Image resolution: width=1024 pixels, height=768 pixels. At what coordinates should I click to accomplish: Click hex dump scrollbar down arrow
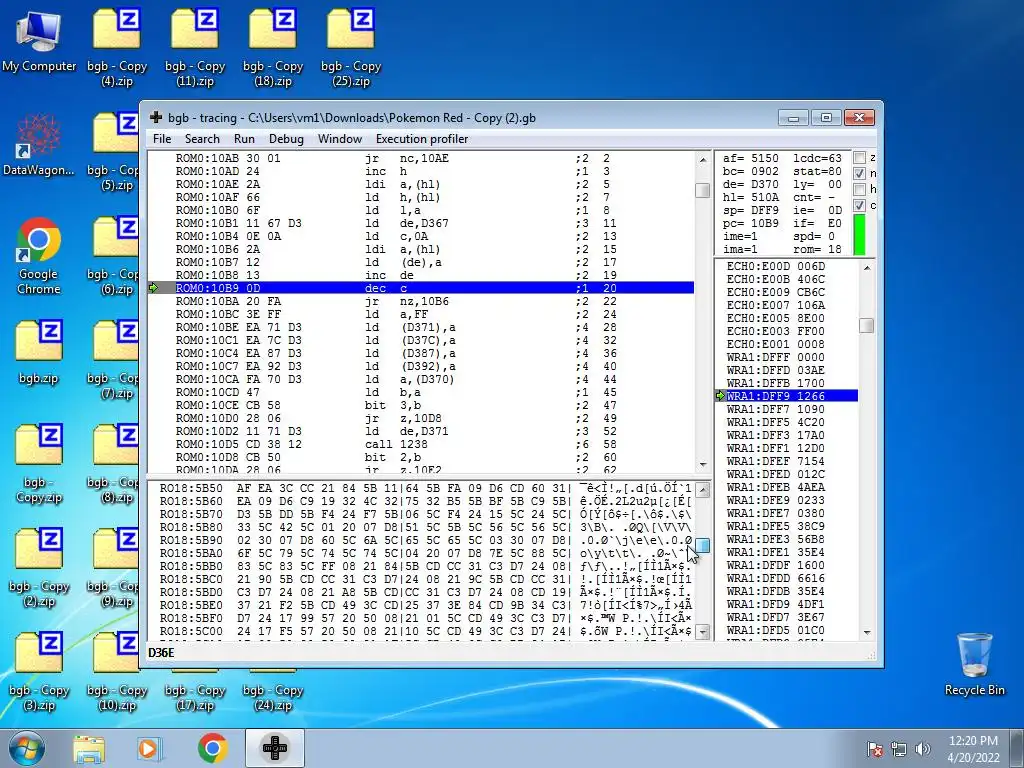tap(703, 632)
